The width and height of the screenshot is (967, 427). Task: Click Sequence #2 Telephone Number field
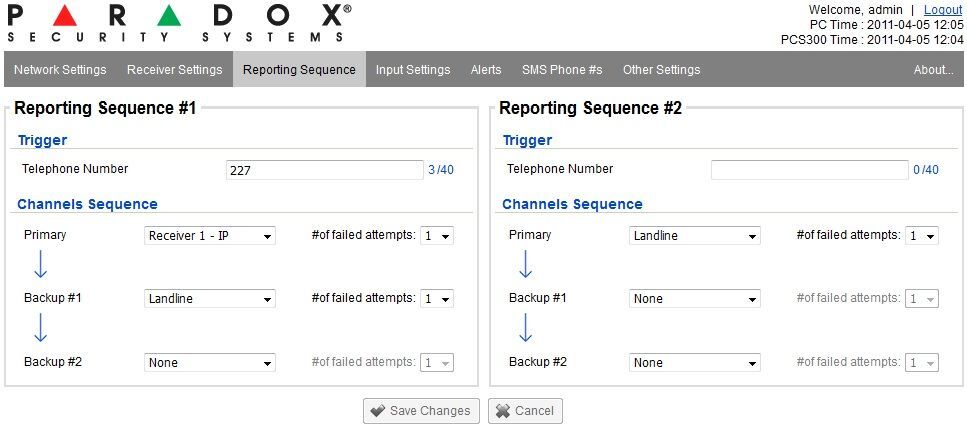809,170
